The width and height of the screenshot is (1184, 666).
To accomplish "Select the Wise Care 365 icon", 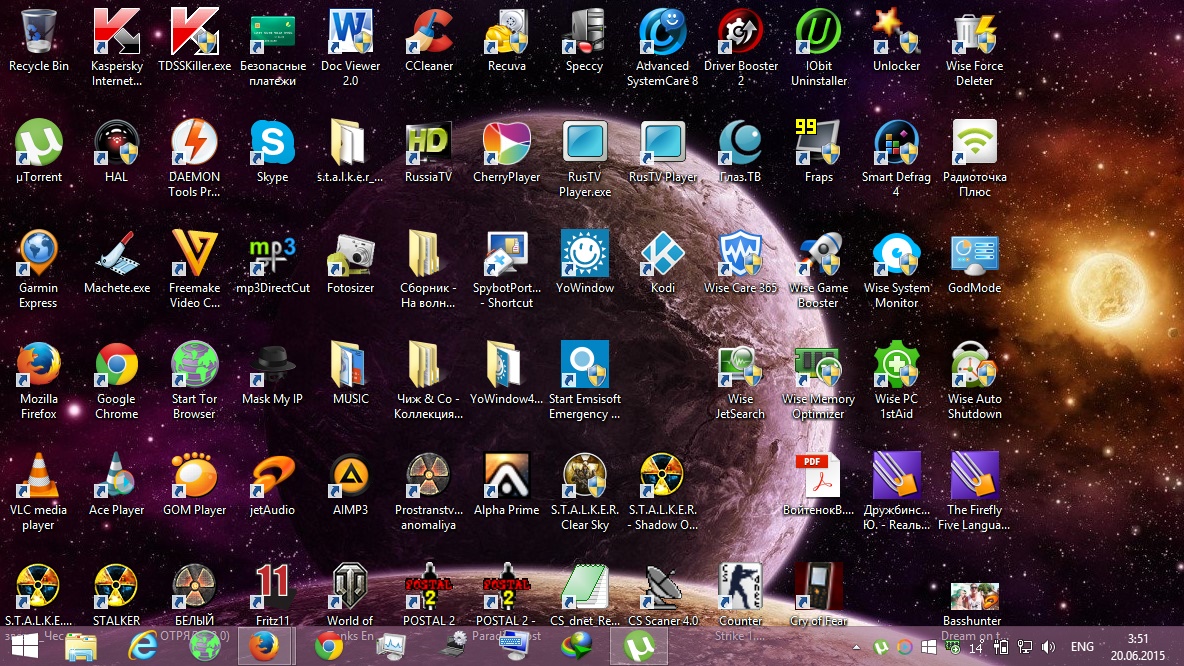I will click(x=741, y=254).
